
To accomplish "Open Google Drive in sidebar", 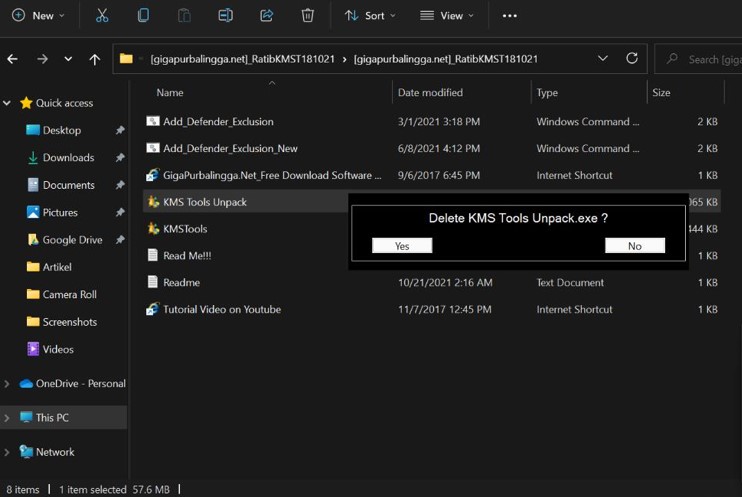I will point(72,240).
